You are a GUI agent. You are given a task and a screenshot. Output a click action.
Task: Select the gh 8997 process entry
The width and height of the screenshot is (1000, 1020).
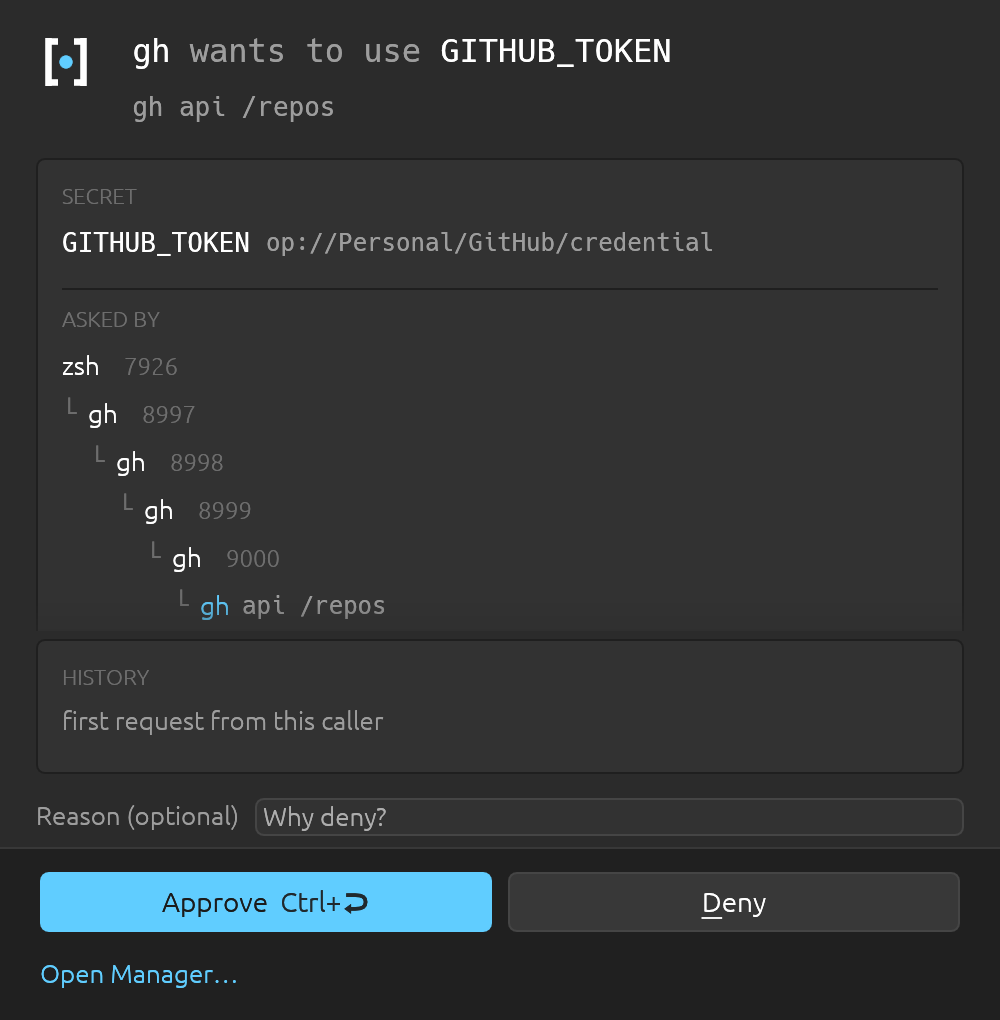point(142,414)
